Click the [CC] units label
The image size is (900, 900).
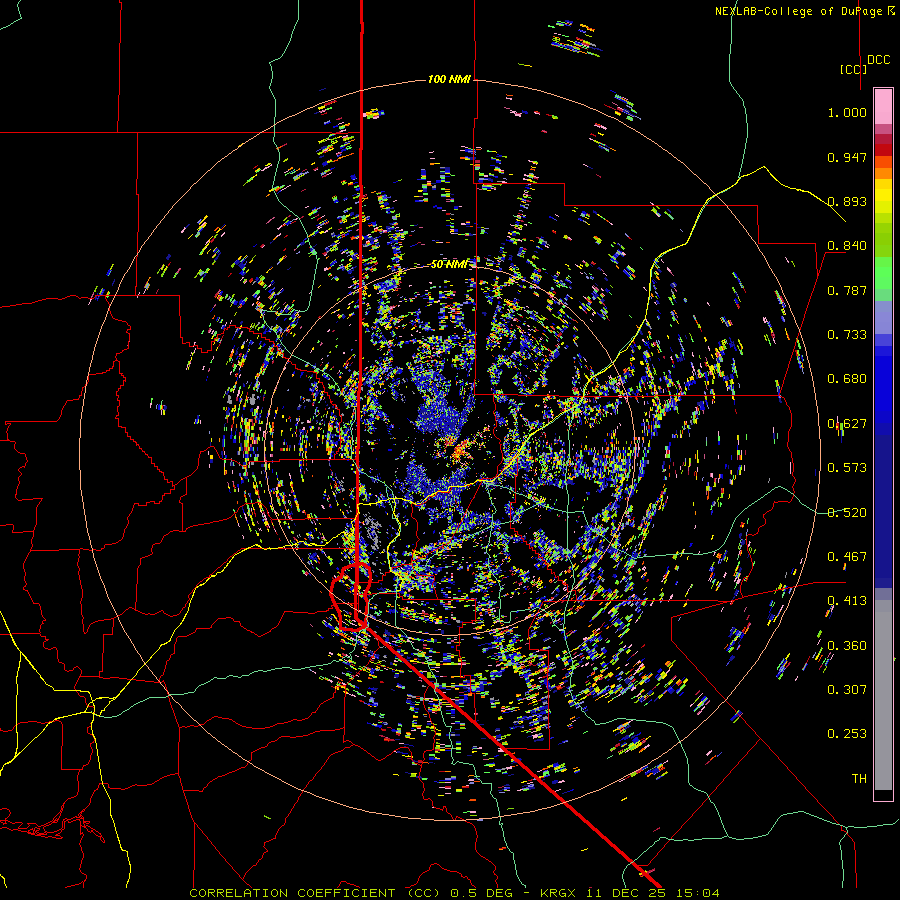853,69
